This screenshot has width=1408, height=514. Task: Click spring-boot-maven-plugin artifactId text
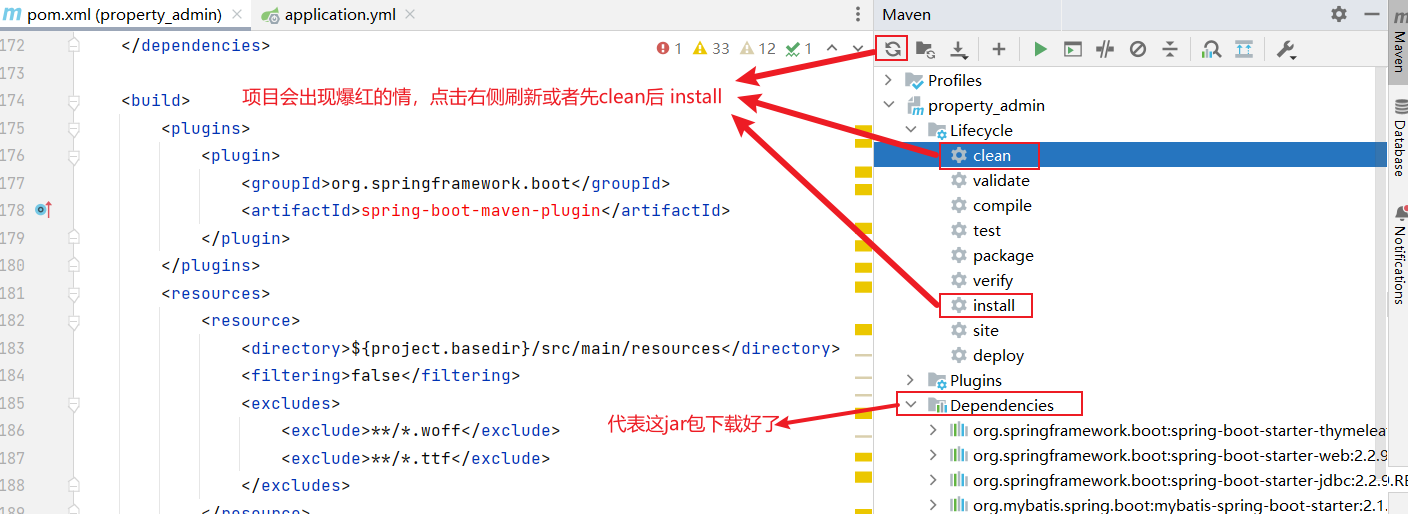[481, 210]
